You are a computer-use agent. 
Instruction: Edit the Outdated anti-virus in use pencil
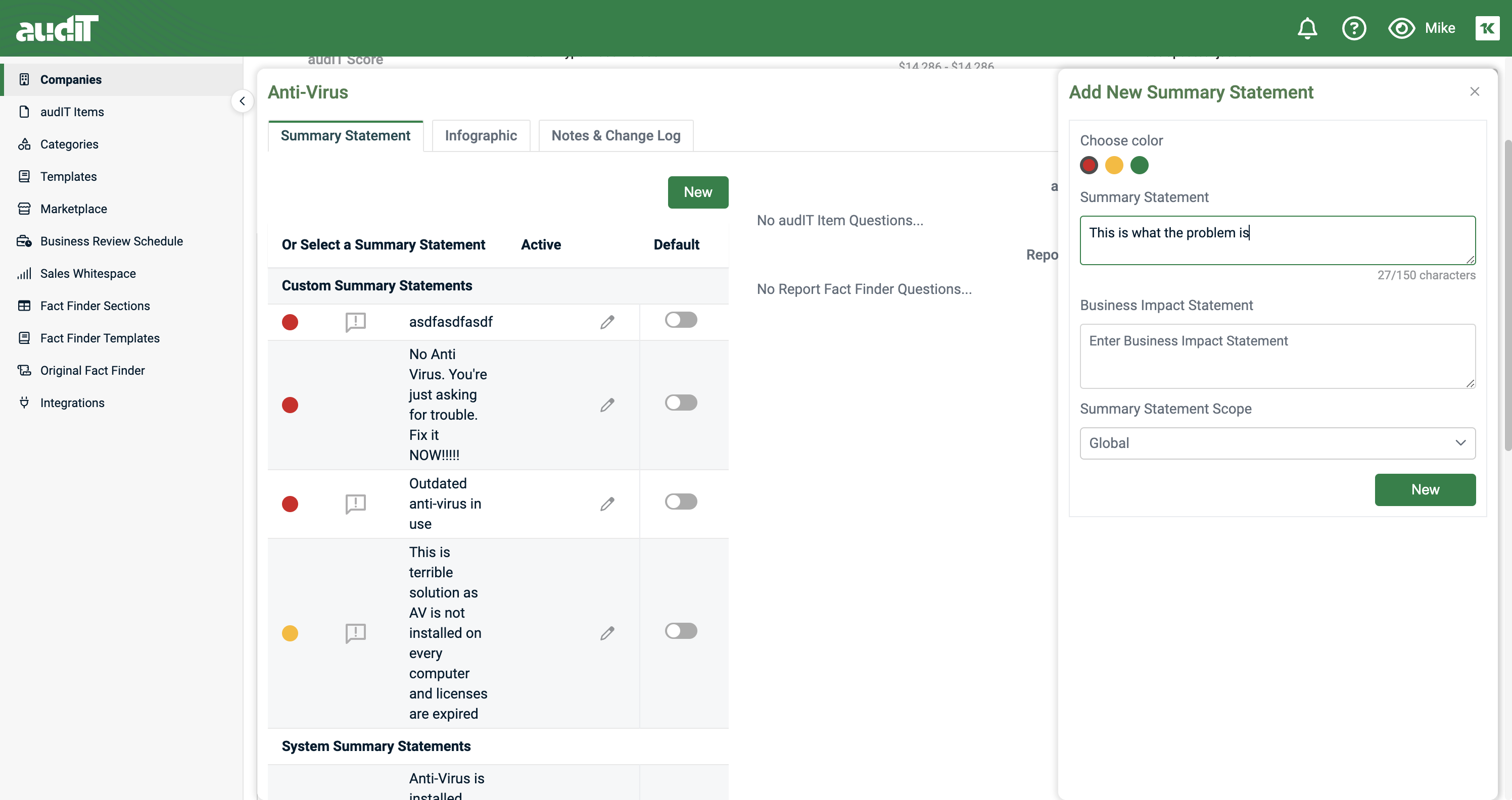pyautogui.click(x=607, y=504)
